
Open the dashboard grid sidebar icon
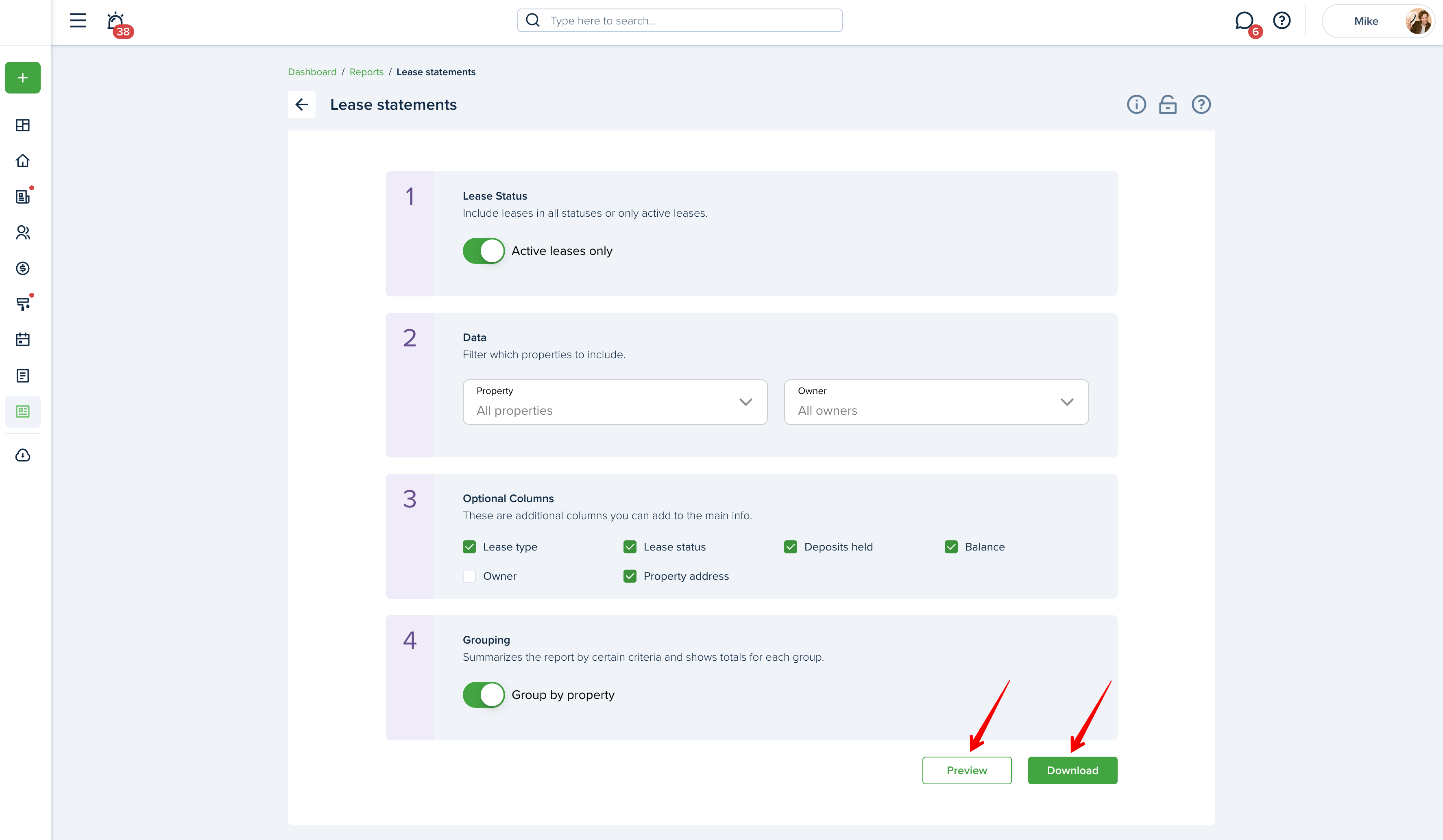pos(23,125)
